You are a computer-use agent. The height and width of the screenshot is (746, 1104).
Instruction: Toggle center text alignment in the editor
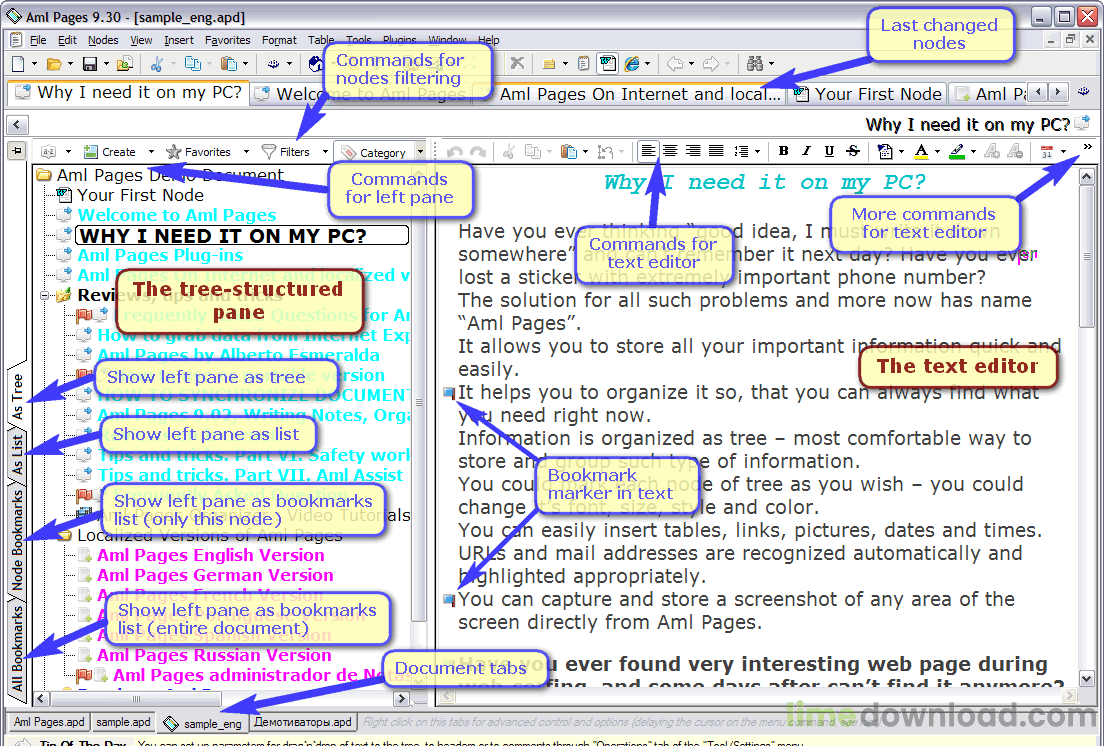[x=671, y=151]
